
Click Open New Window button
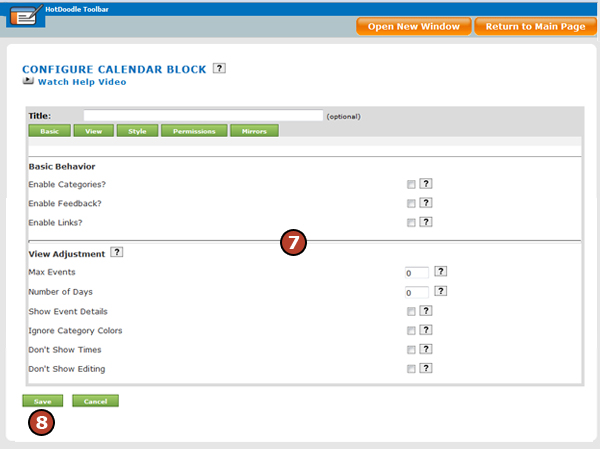coord(414,26)
